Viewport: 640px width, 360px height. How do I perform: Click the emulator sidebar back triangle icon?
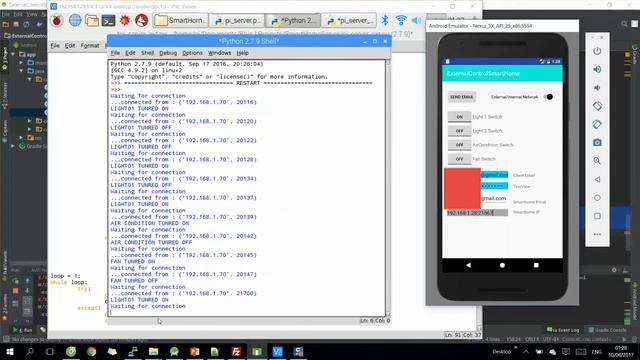(597, 179)
